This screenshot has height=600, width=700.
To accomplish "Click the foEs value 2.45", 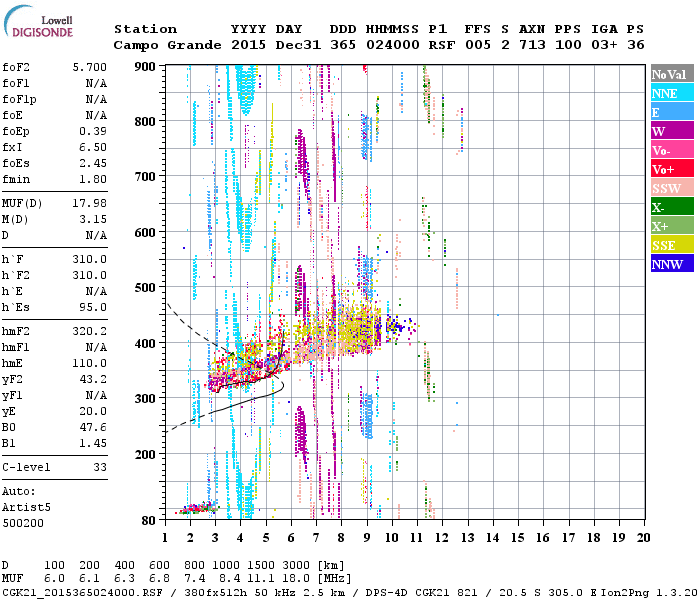I will pyautogui.click(x=93, y=163).
